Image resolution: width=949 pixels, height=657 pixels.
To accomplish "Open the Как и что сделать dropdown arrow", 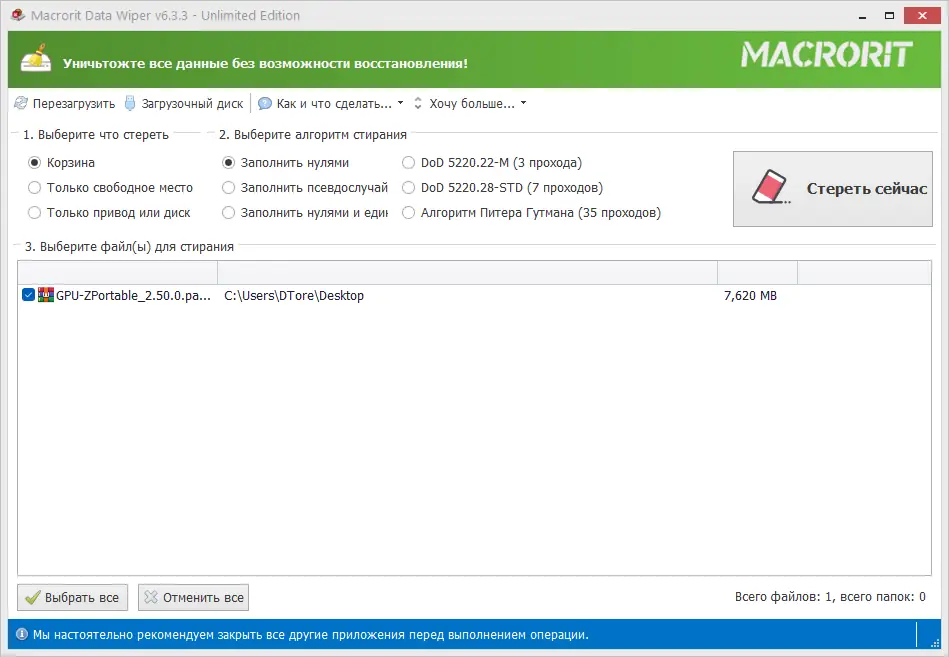I will pos(400,103).
